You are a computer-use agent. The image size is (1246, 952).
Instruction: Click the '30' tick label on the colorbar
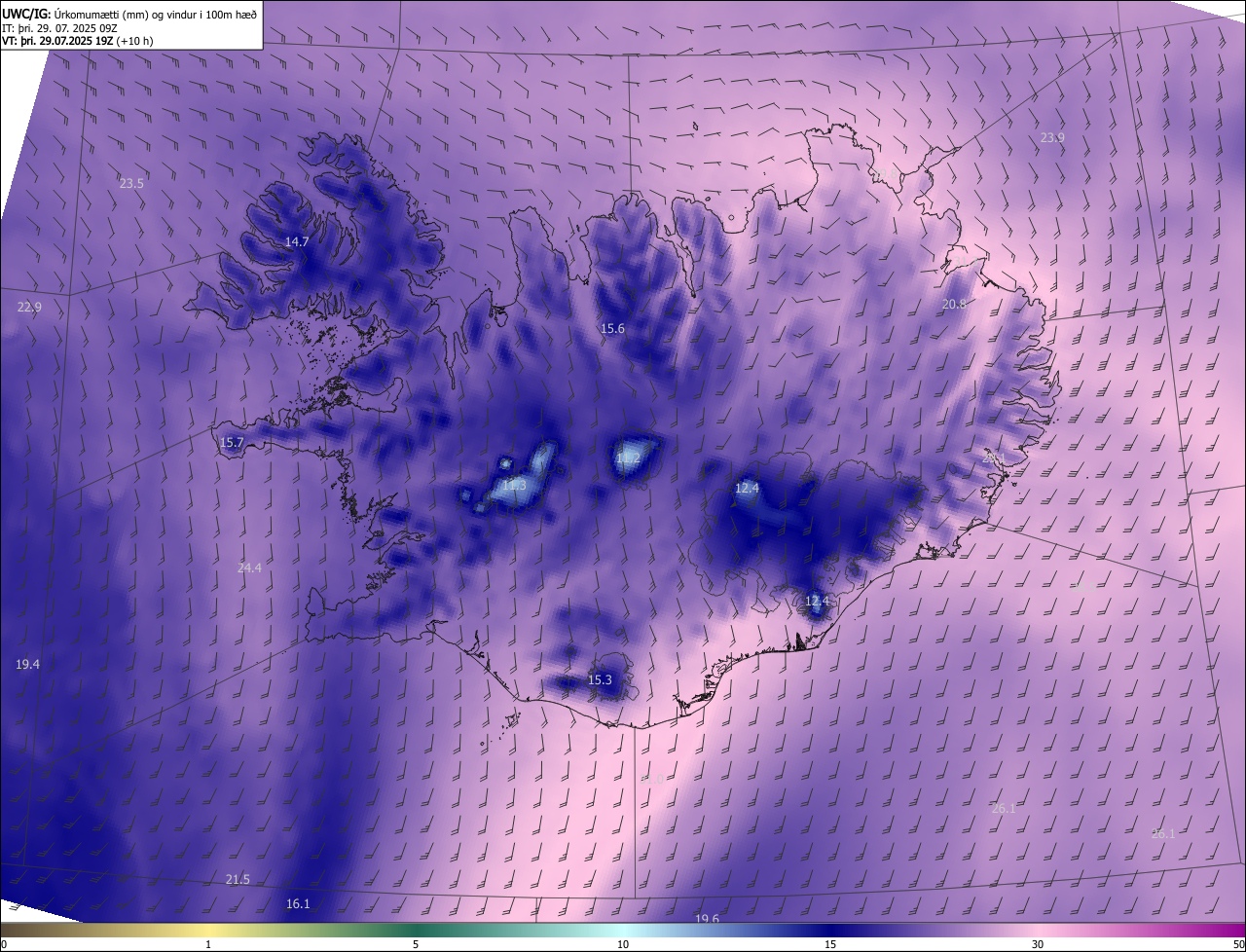pos(1038,944)
